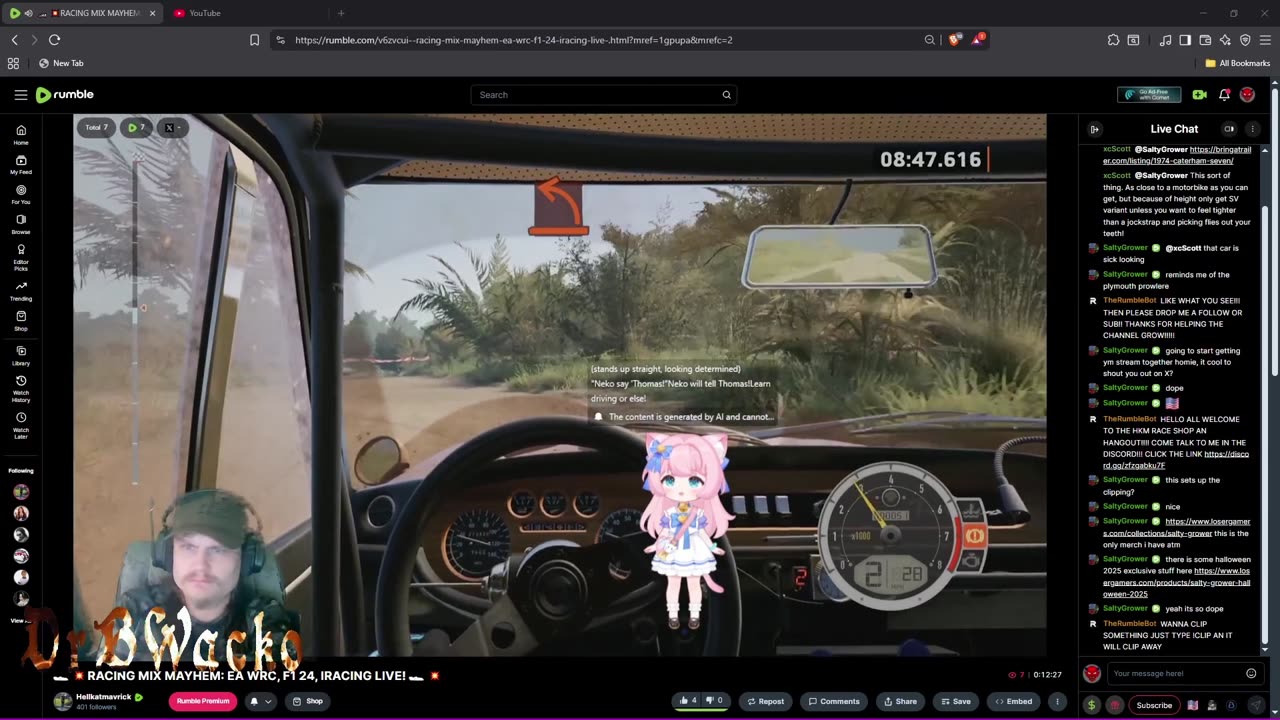Click the Repost button
Image resolution: width=1280 pixels, height=720 pixels.
[765, 701]
